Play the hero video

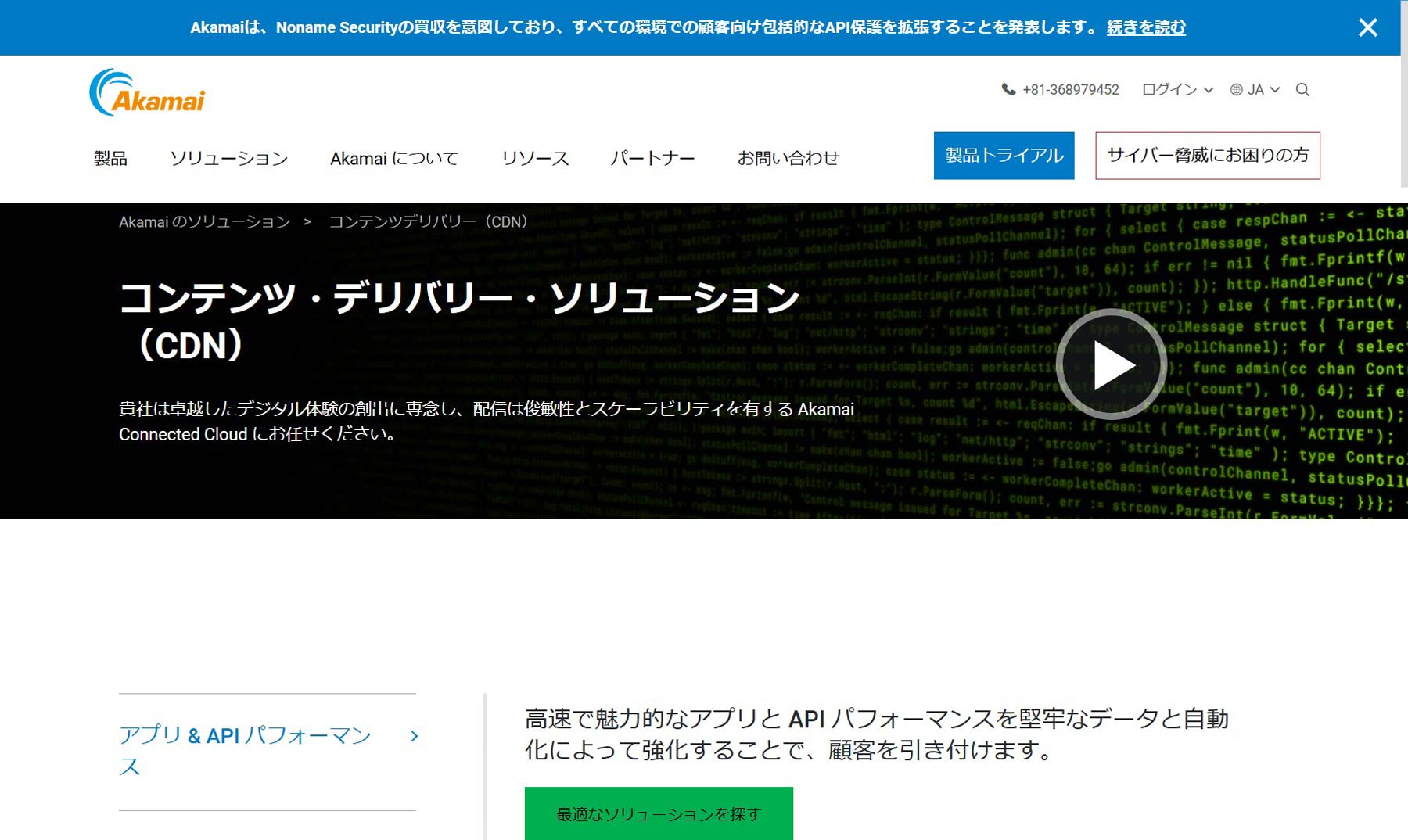click(x=1112, y=364)
